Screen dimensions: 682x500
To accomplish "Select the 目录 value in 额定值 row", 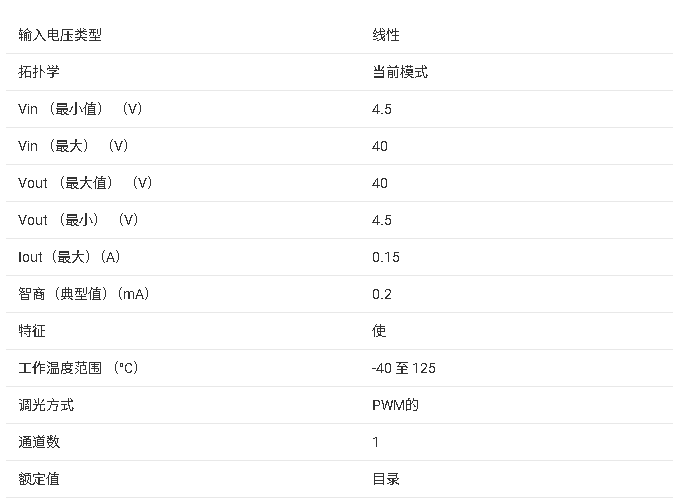I will (x=386, y=479).
